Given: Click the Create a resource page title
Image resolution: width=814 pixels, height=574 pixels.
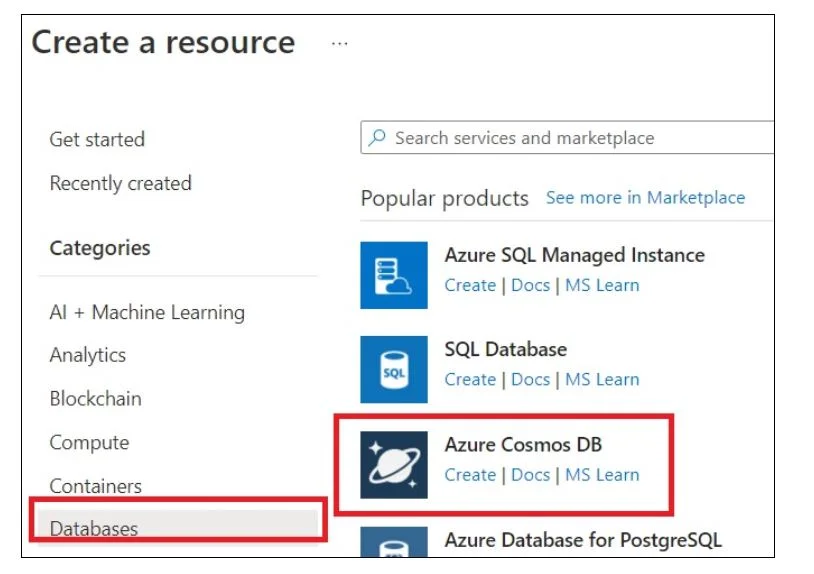Looking at the screenshot, I should [x=164, y=43].
